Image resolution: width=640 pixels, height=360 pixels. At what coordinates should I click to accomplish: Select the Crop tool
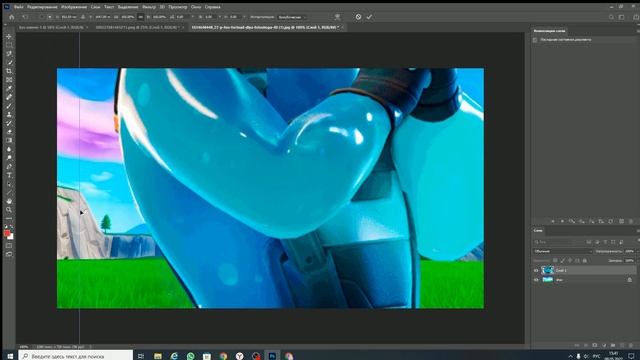pyautogui.click(x=9, y=71)
